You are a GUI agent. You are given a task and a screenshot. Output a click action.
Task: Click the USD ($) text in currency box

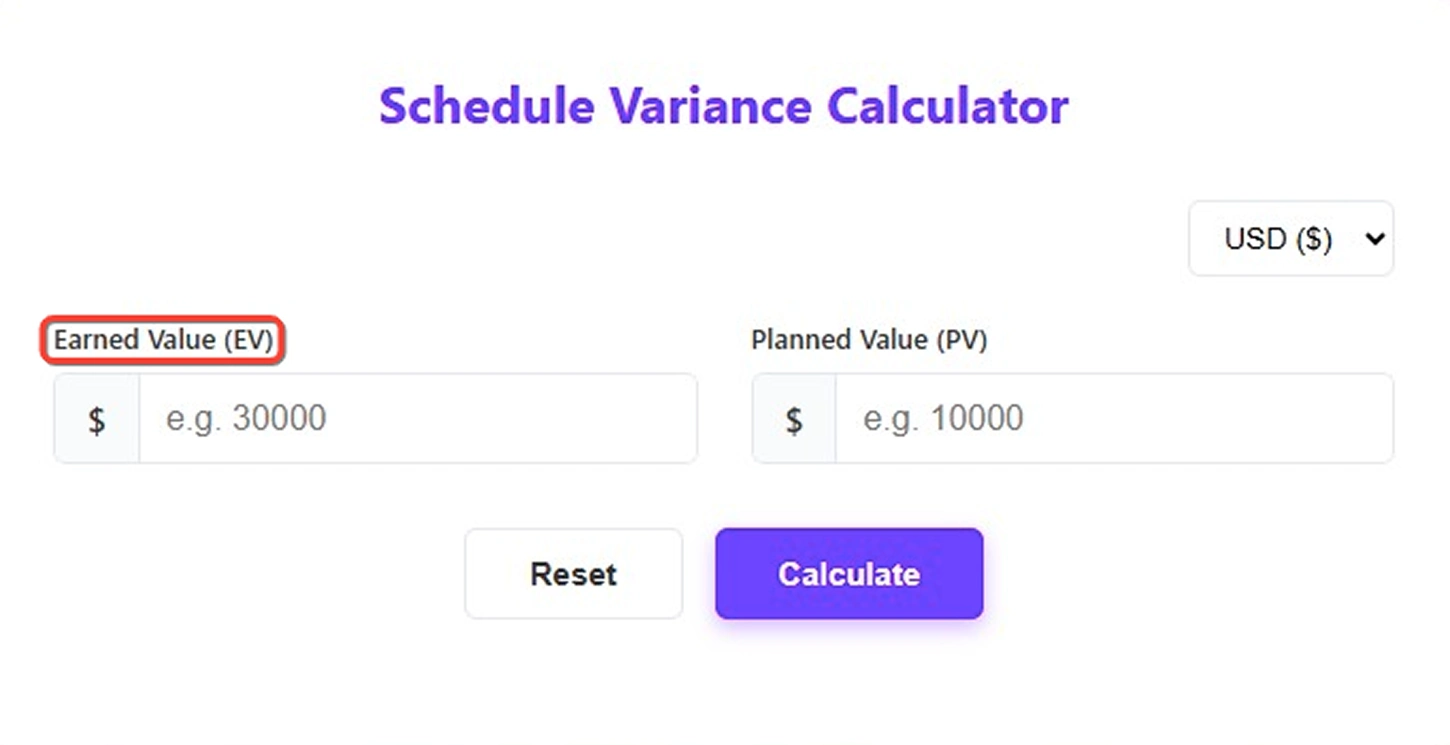(1277, 238)
